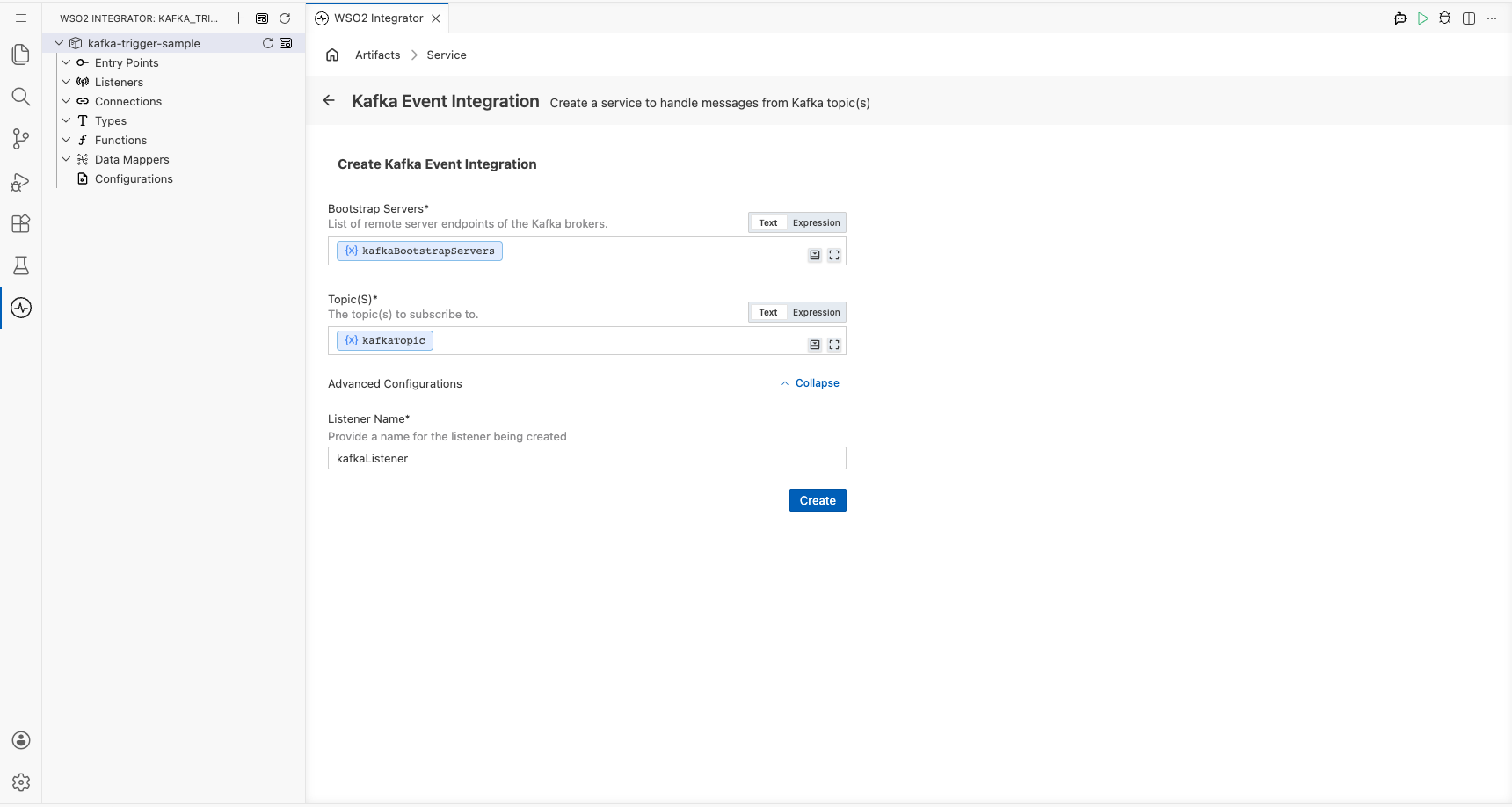Open the Extensions view
The width and height of the screenshot is (1512, 807).
click(21, 223)
